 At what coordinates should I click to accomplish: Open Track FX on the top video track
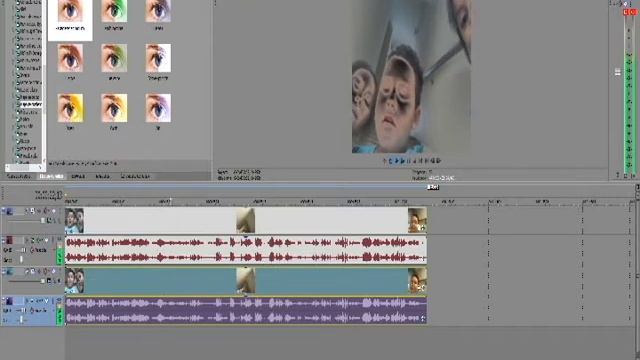39,211
